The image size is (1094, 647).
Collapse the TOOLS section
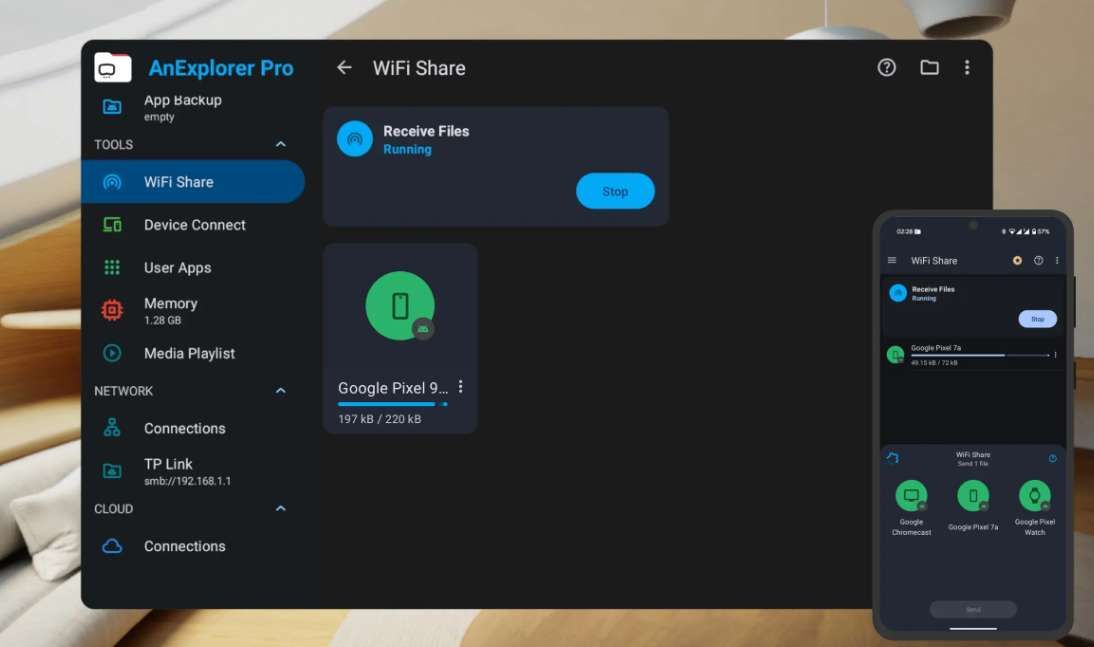pos(280,145)
